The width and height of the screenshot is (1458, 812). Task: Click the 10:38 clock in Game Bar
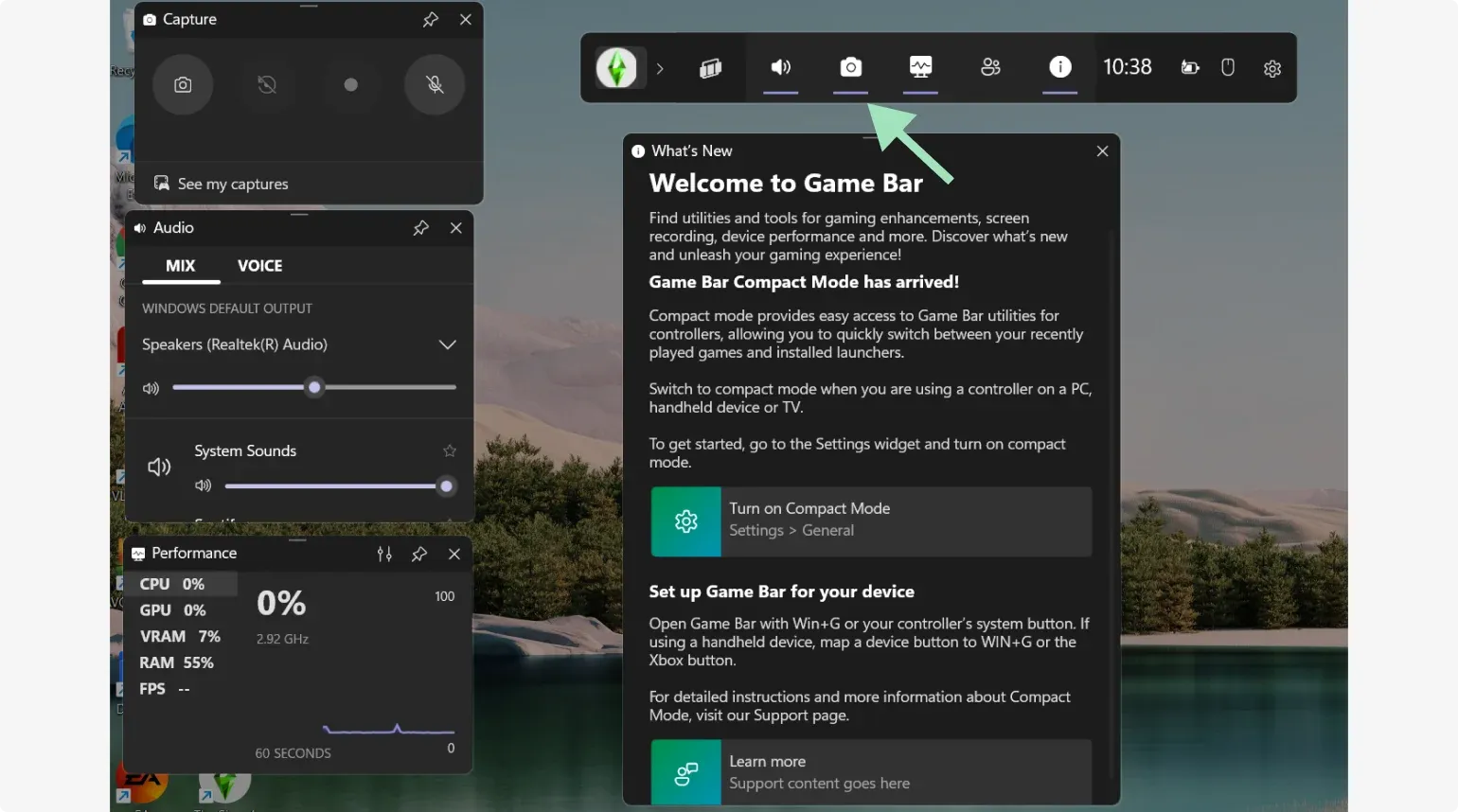click(x=1128, y=67)
